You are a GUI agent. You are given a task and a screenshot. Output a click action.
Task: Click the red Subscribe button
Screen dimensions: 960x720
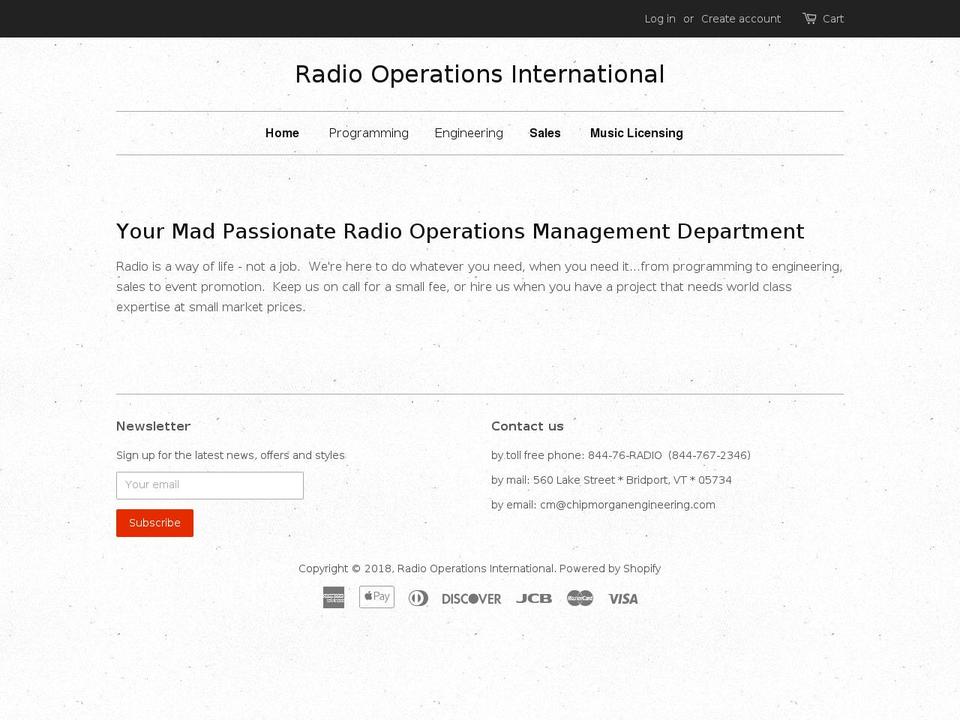coord(155,523)
